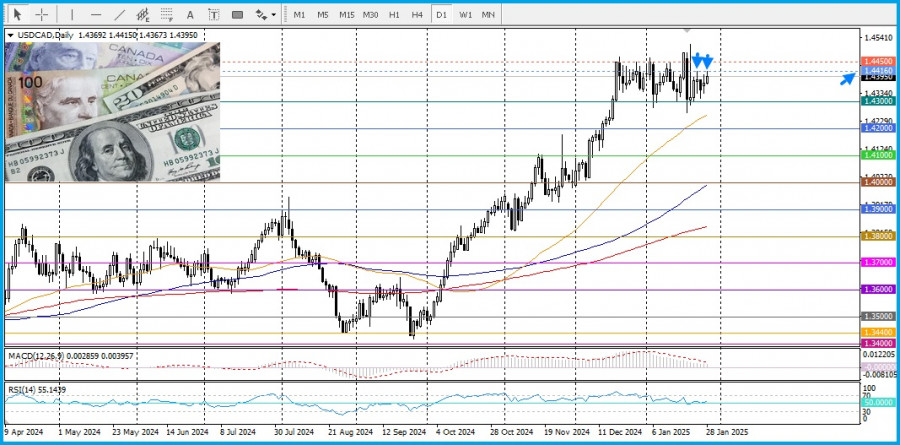Enable the W1 weekly timeframe
The width and height of the screenshot is (900, 445).
click(466, 15)
